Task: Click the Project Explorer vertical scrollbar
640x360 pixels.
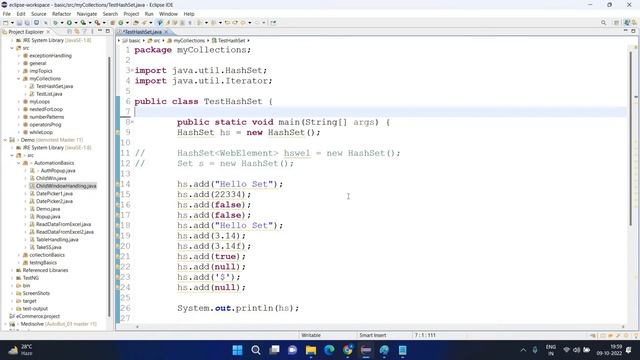Action: point(109,186)
